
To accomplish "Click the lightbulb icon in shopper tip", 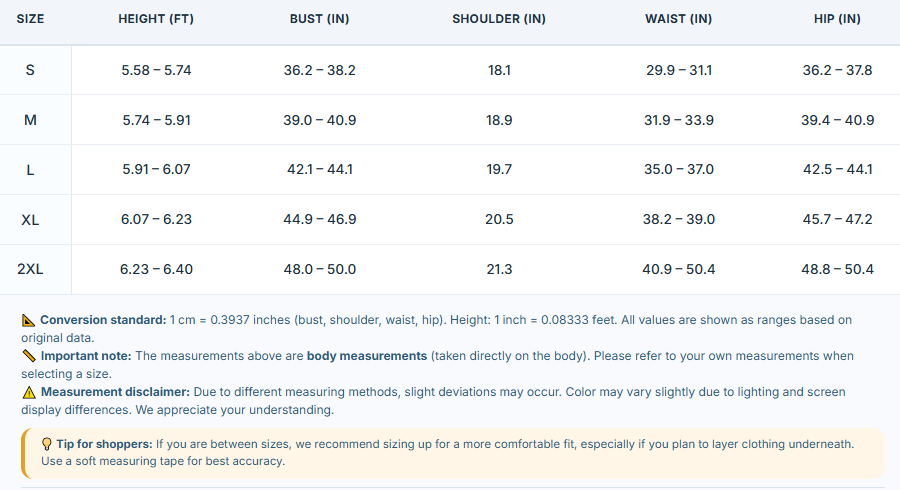I will click(x=46, y=444).
